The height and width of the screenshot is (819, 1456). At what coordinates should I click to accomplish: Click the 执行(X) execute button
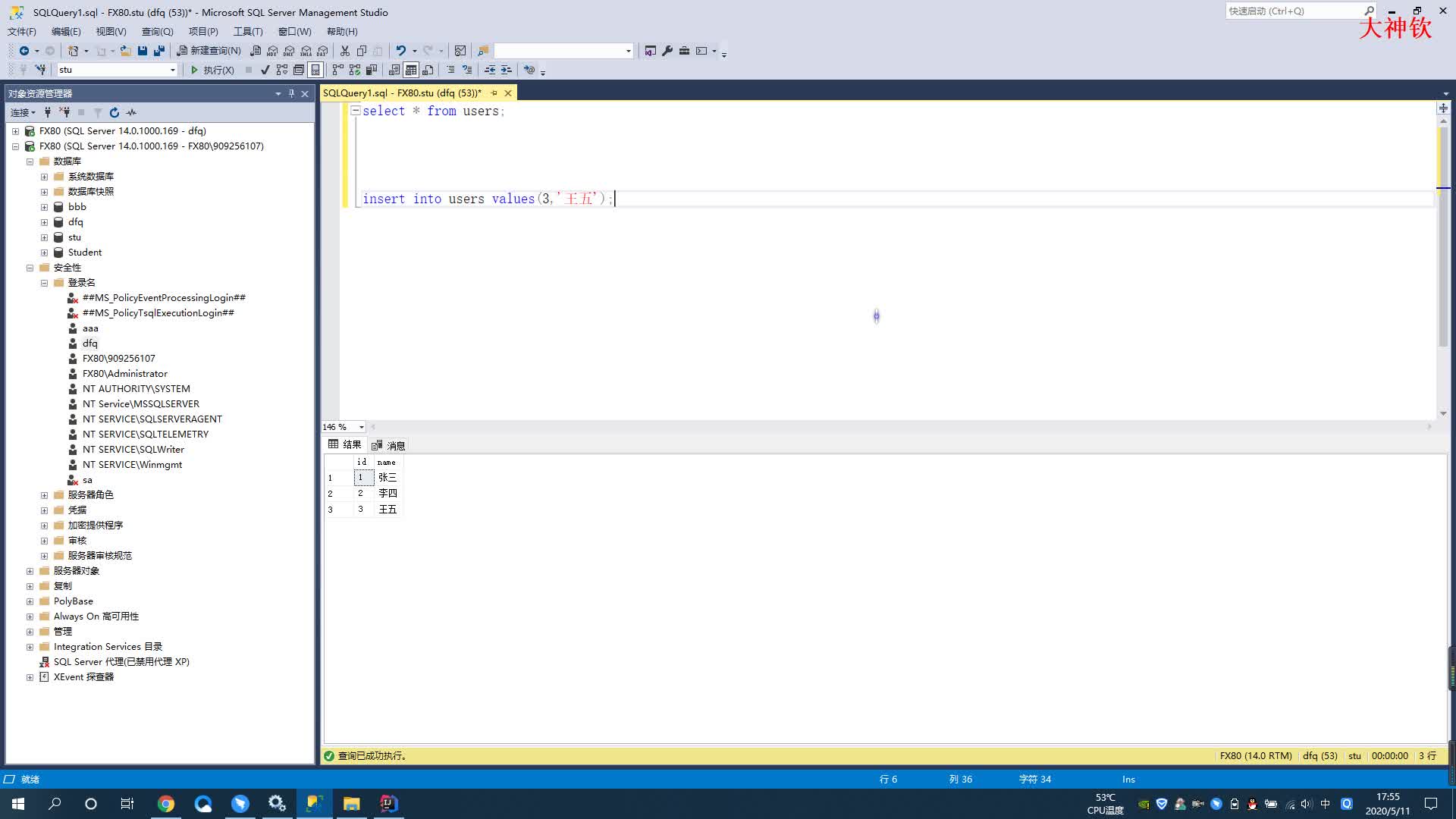tap(212, 70)
